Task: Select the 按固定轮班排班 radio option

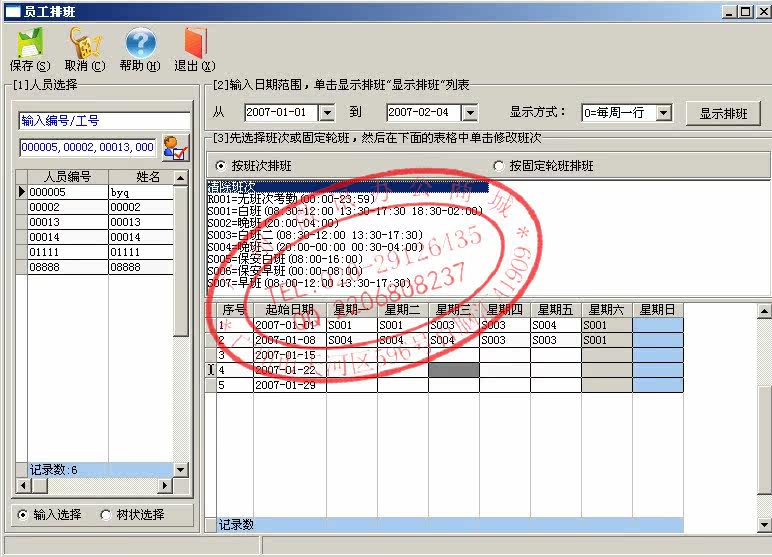Action: pos(498,166)
